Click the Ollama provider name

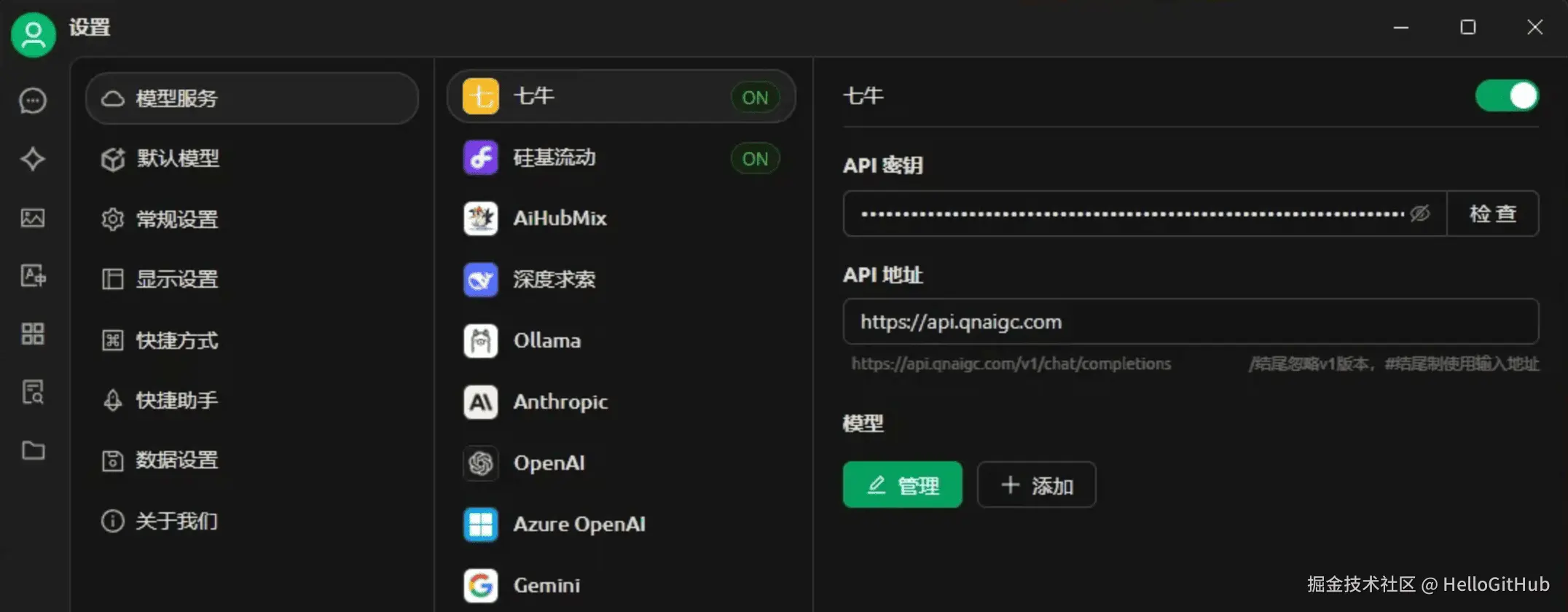pyautogui.click(x=547, y=340)
